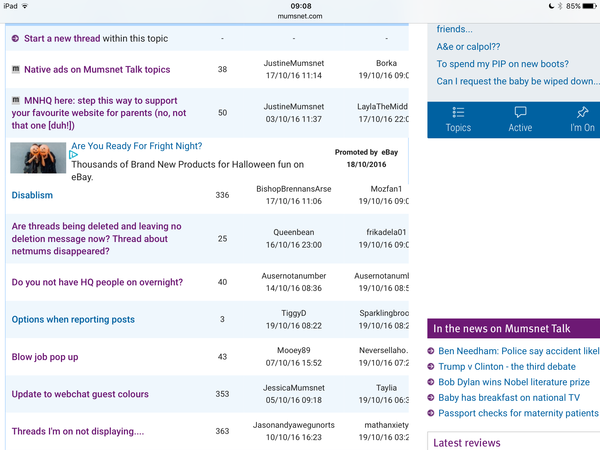Open 'Options when reporting posts' thread
Image resolution: width=600 pixels, height=450 pixels.
pos(73,320)
